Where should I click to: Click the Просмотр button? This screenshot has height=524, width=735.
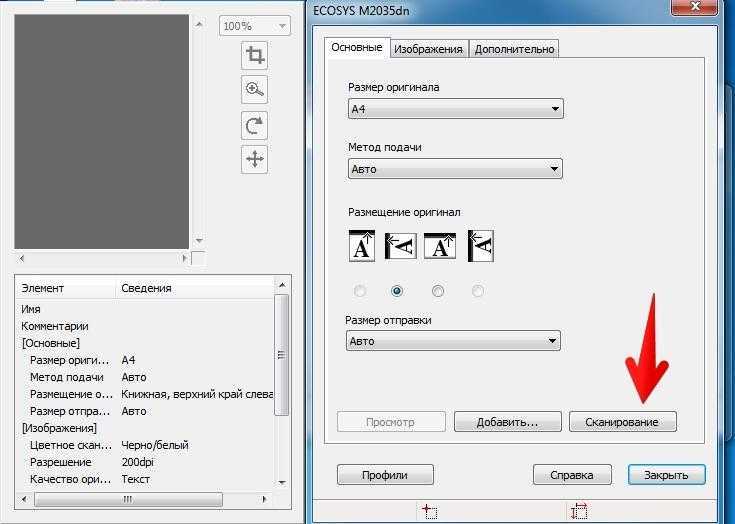pos(391,422)
